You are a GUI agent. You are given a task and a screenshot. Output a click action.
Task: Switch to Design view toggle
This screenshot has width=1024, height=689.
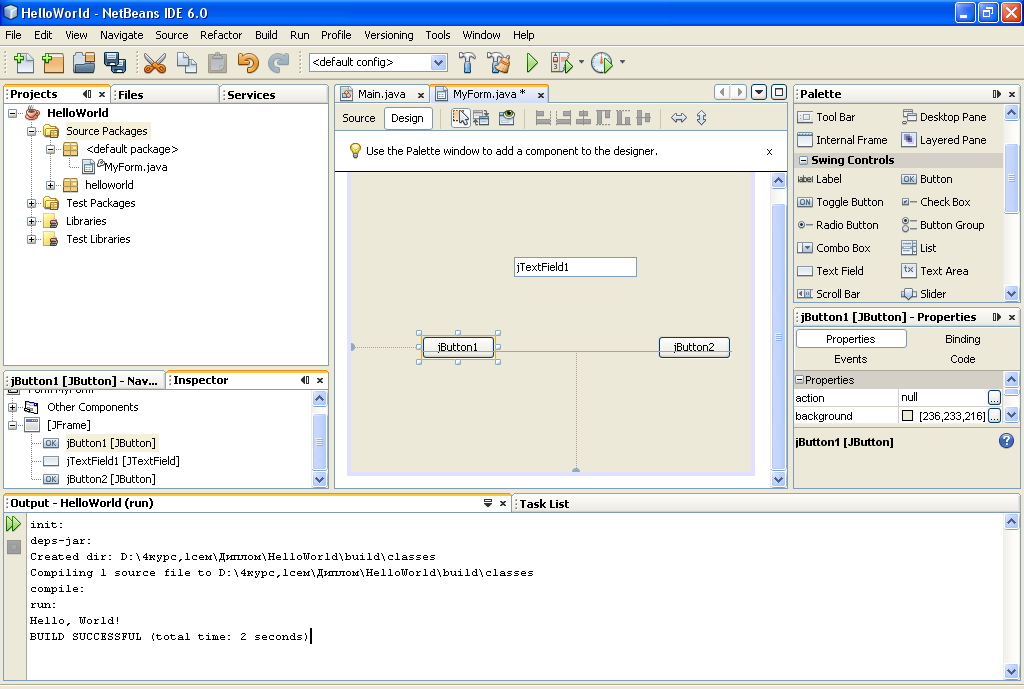(x=408, y=118)
